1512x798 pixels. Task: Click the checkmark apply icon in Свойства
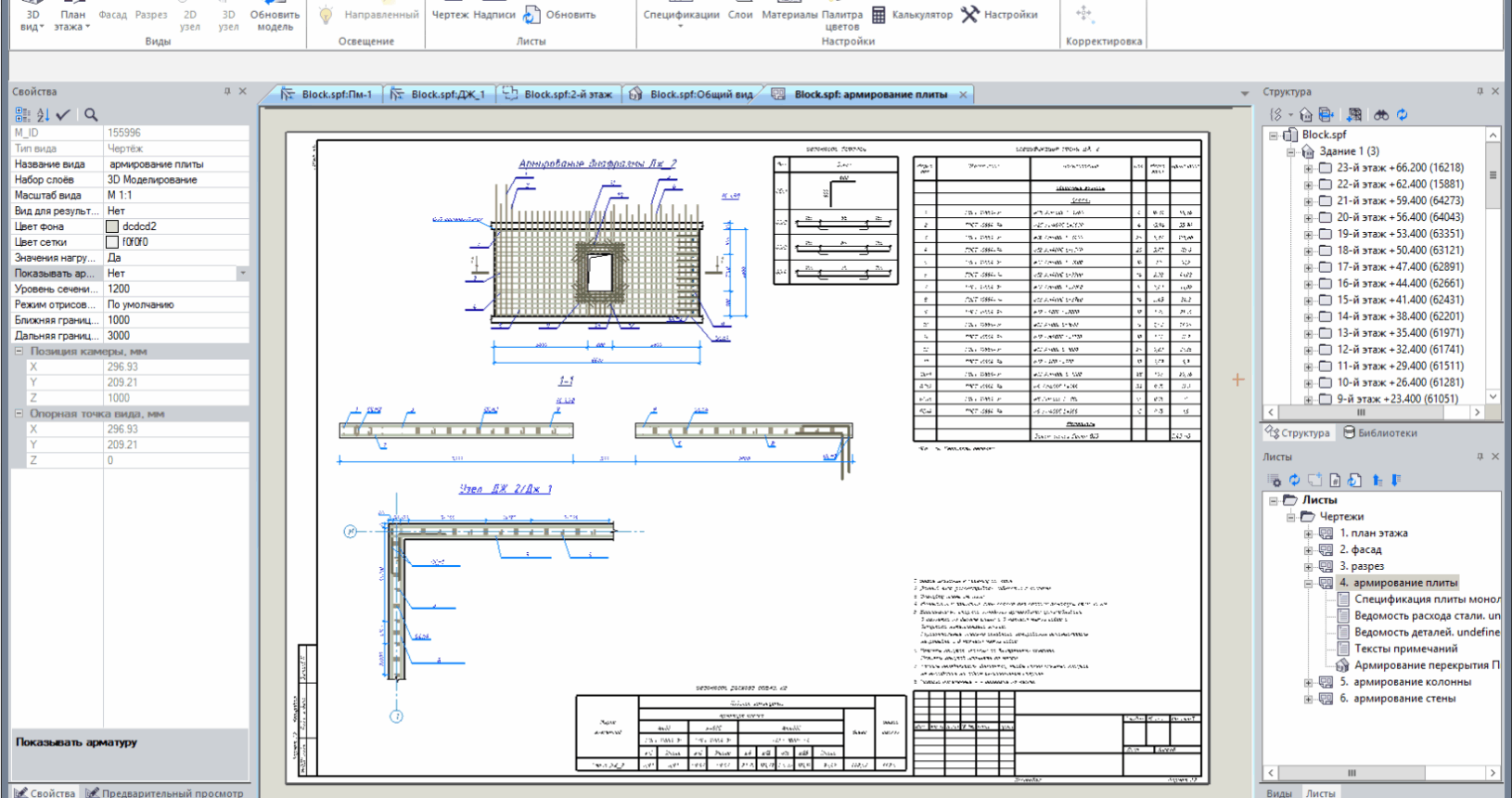click(x=63, y=114)
